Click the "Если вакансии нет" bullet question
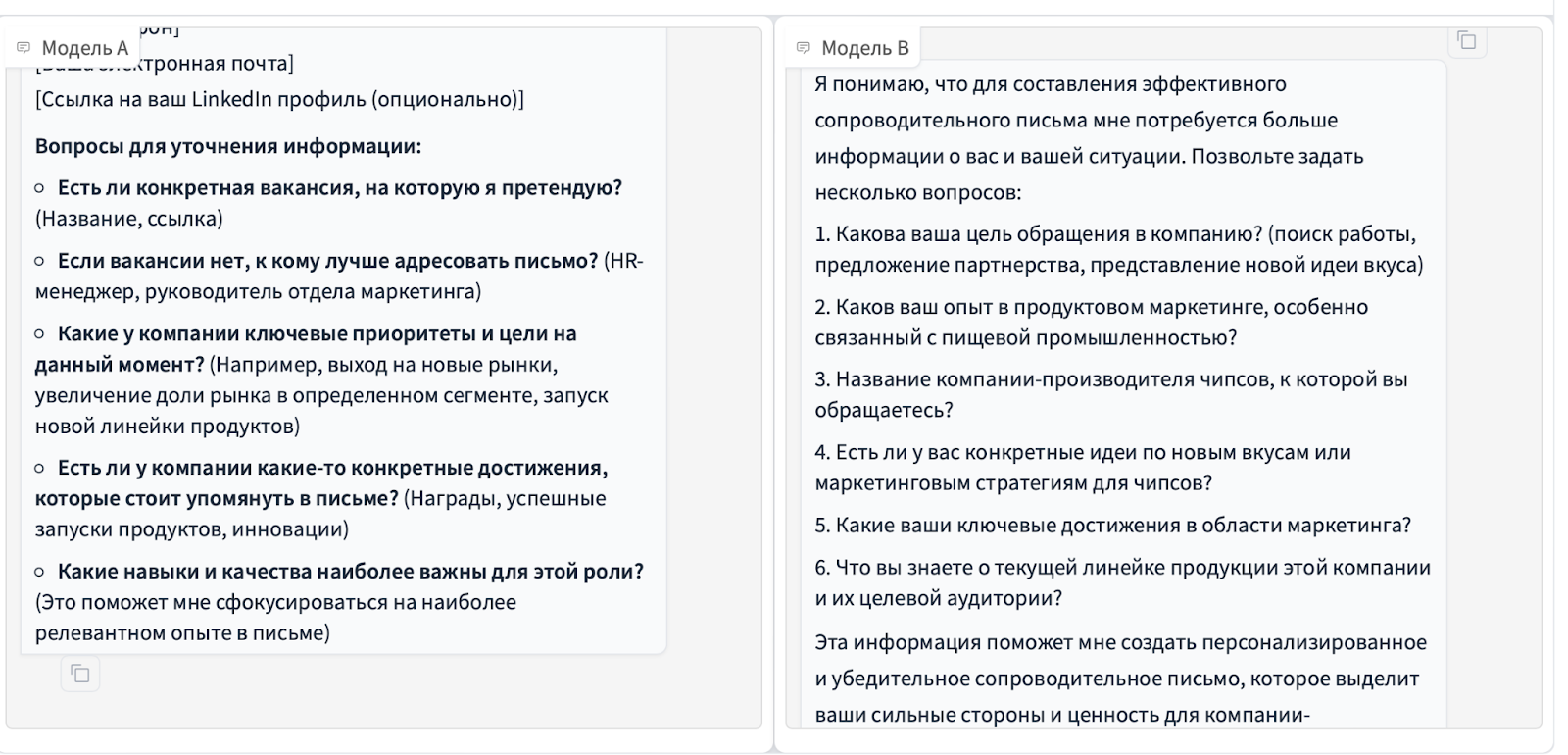 pos(327,261)
